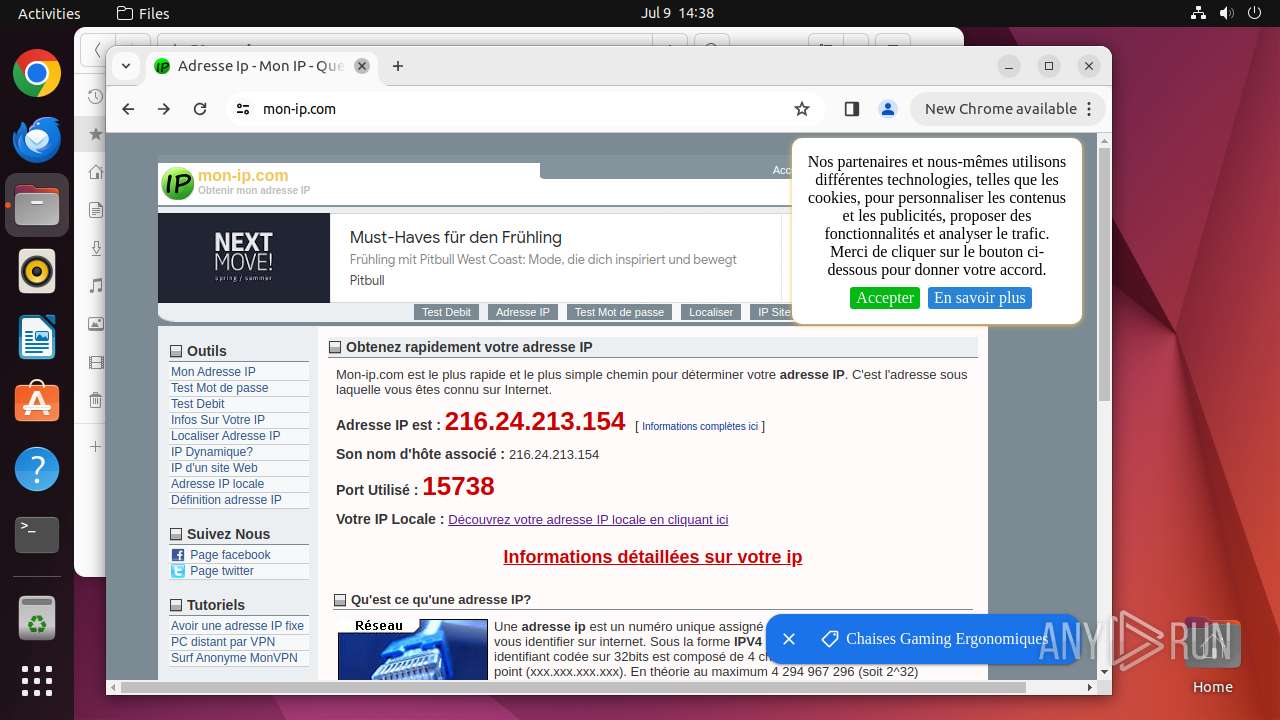1280x720 pixels.
Task: Click En savoir plus button
Action: (980, 298)
